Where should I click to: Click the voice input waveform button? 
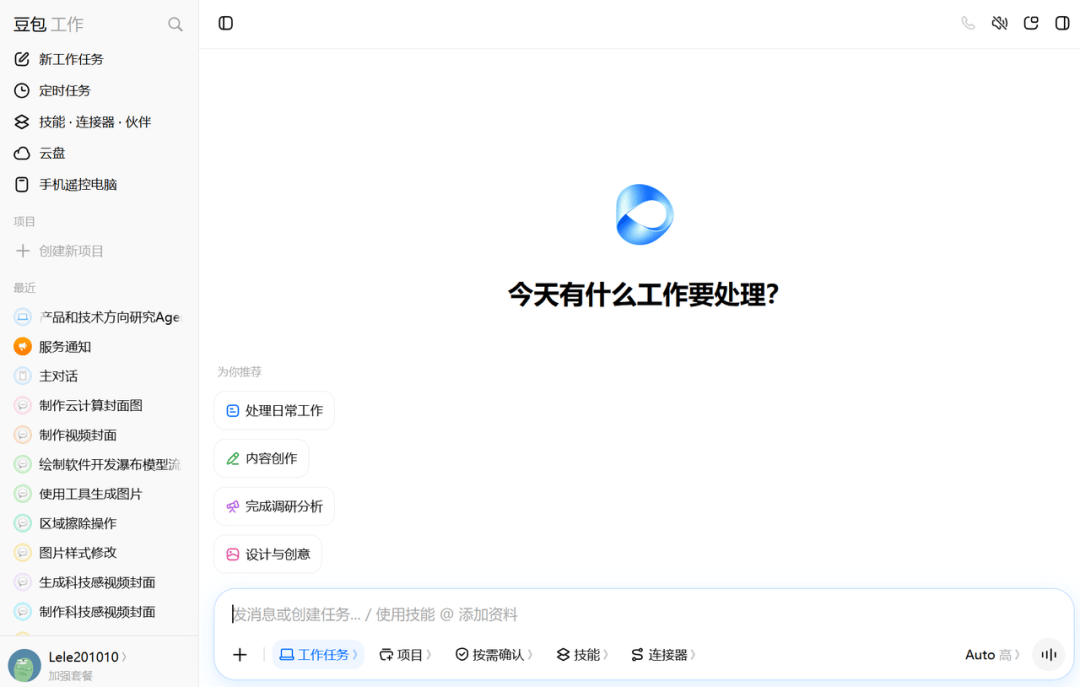pyautogui.click(x=1049, y=655)
